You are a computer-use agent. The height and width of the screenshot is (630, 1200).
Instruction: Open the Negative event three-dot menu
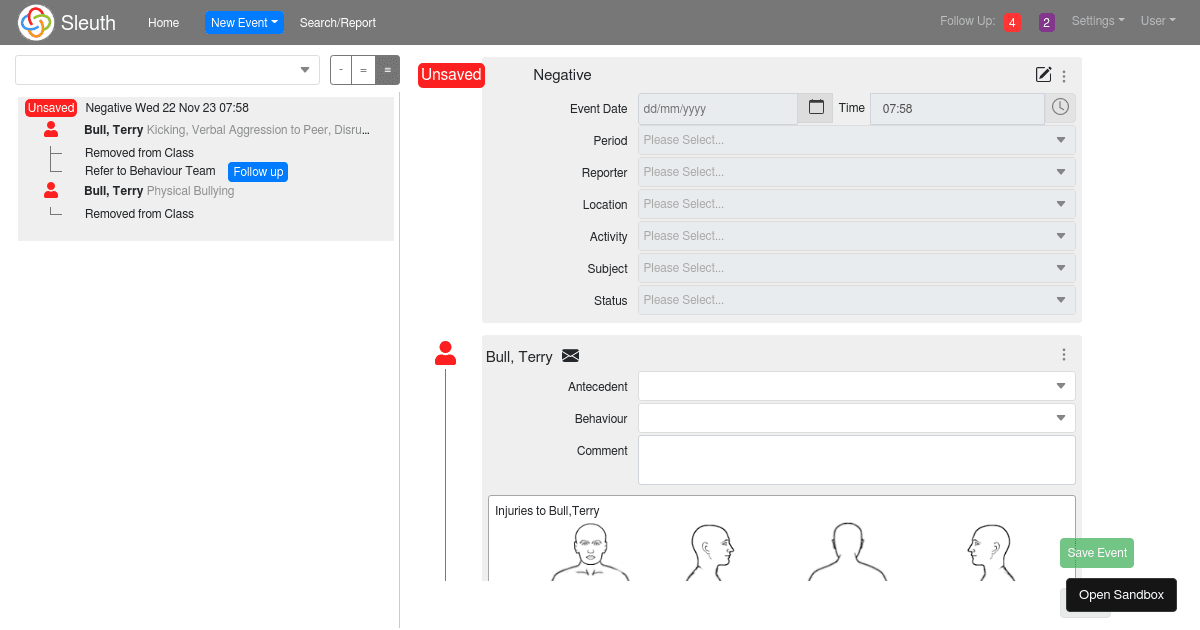1064,76
